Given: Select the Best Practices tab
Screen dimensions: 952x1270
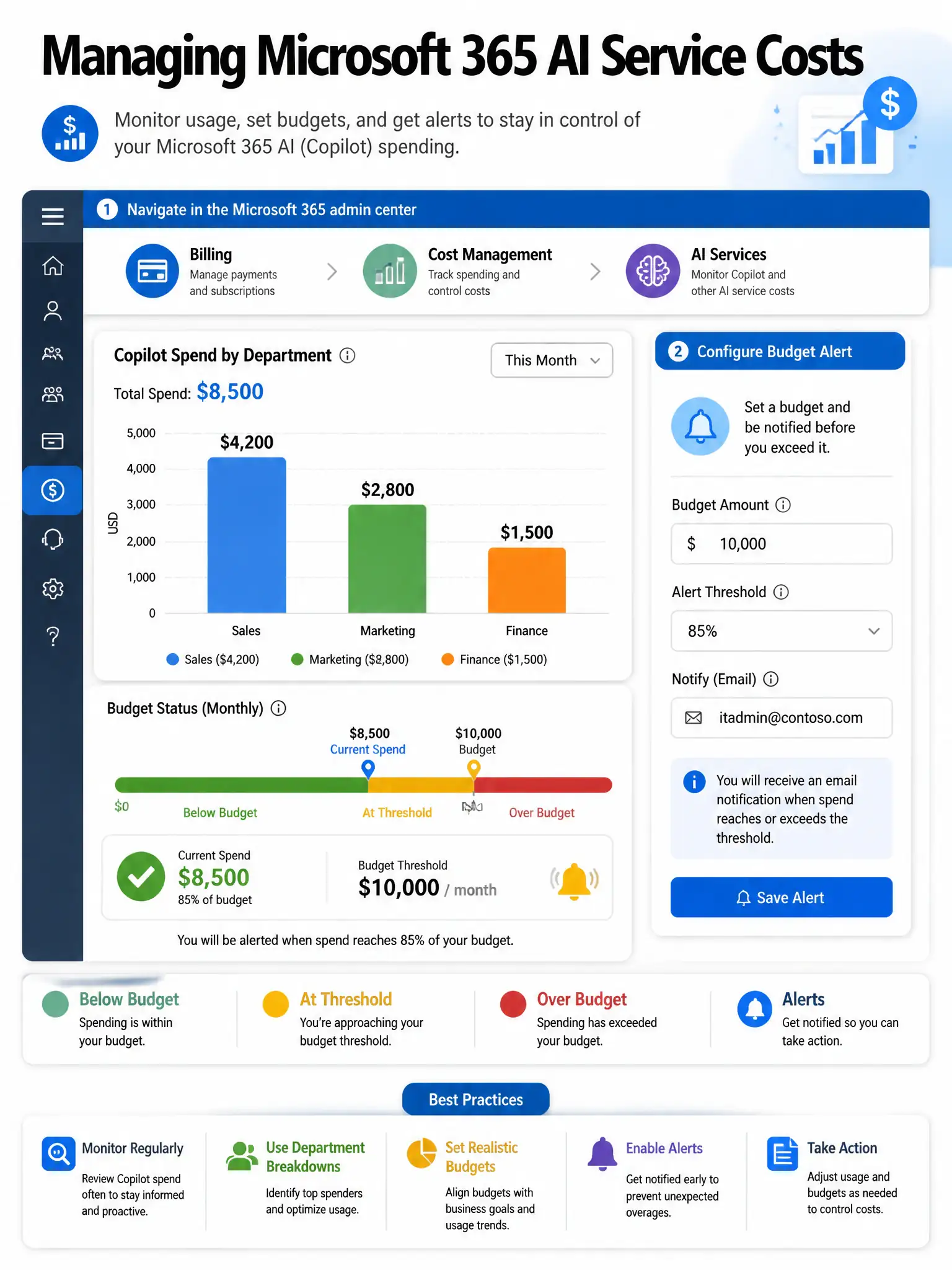Looking at the screenshot, I should 476,1099.
